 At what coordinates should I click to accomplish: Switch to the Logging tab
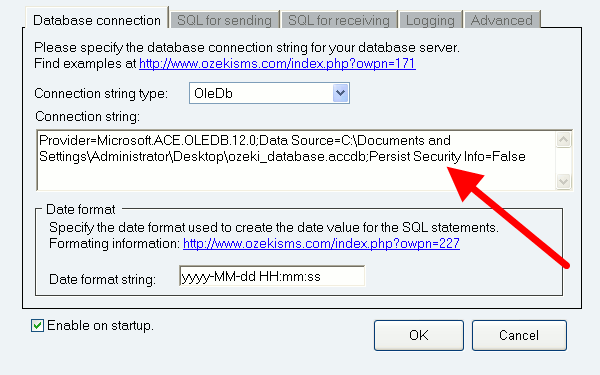(x=430, y=20)
